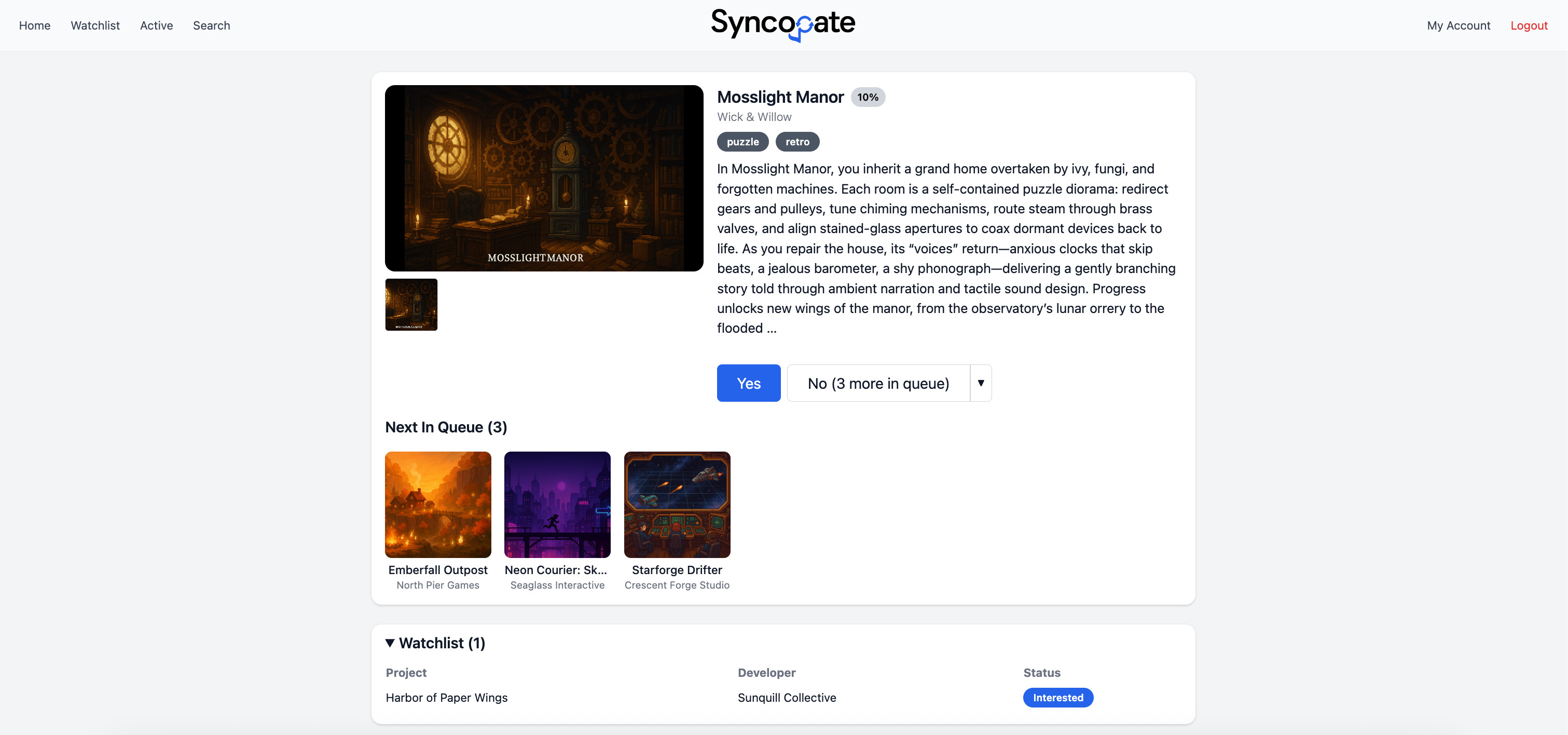Go to Home in navigation
The image size is (1568, 735).
tap(35, 25)
